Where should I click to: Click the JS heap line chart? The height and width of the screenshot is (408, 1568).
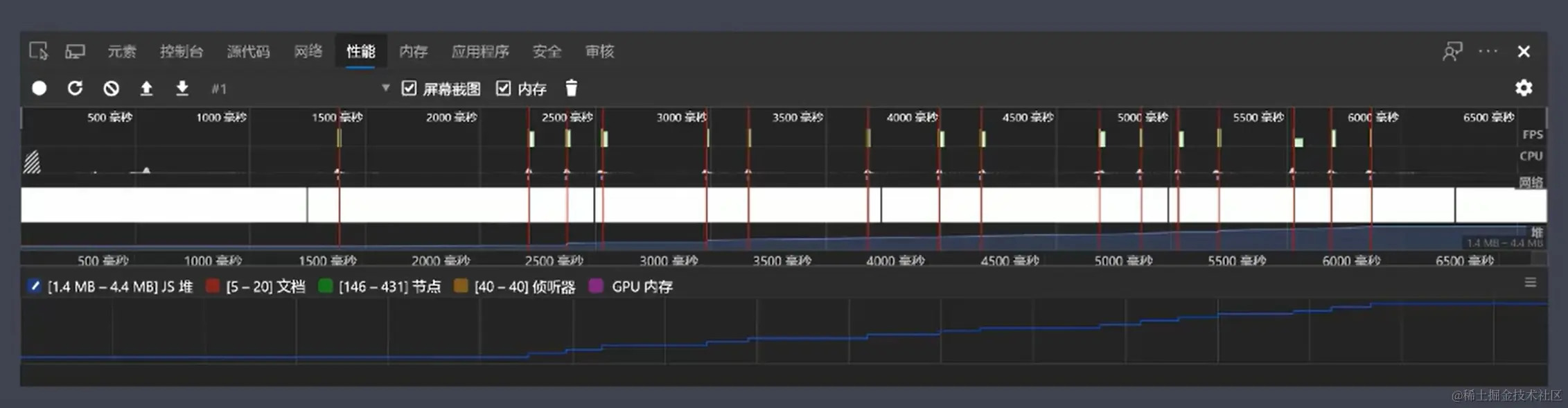pos(784,331)
